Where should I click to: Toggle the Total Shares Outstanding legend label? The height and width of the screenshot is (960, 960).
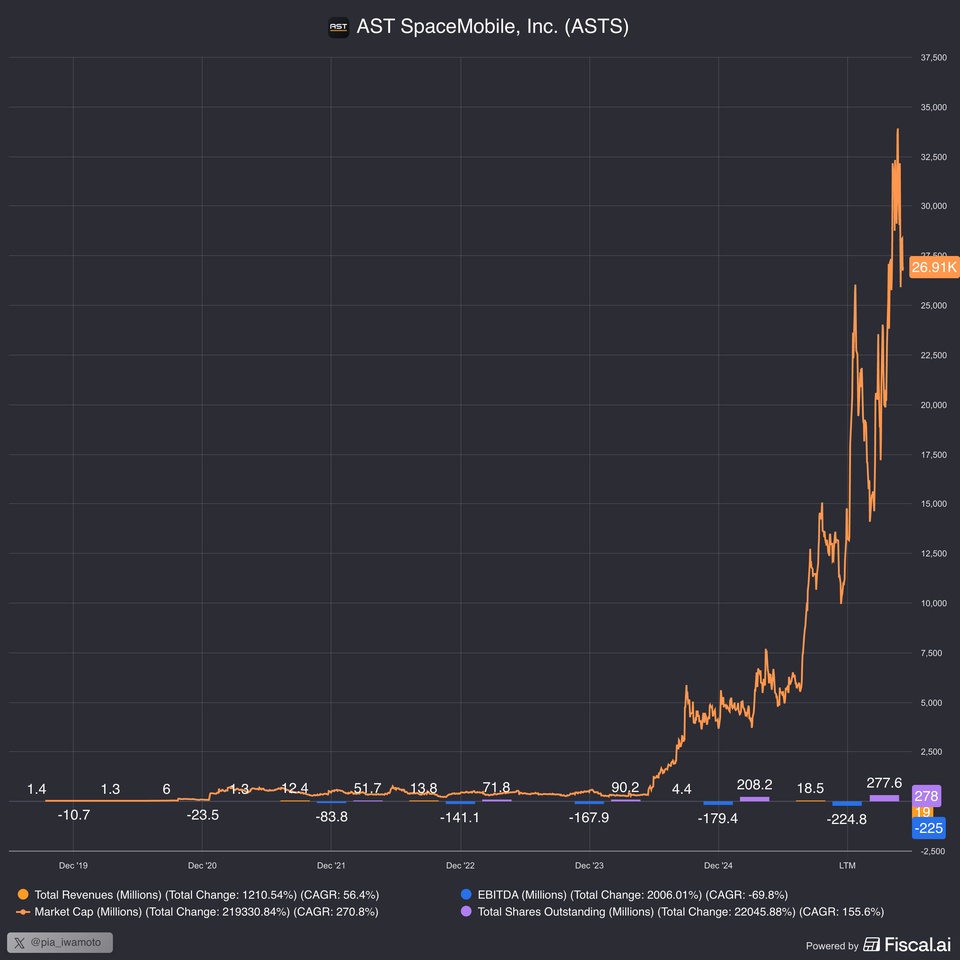[680, 912]
